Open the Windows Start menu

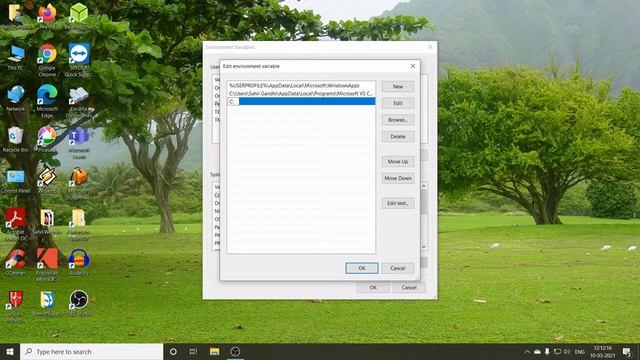[x=10, y=351]
